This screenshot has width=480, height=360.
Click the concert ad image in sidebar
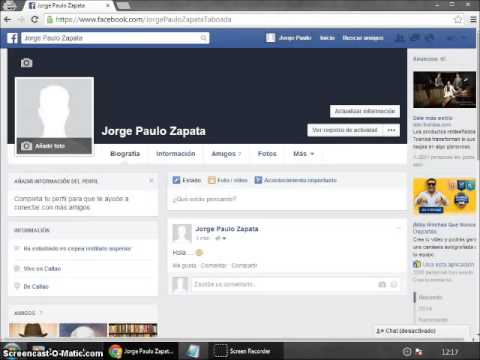pos(444,89)
